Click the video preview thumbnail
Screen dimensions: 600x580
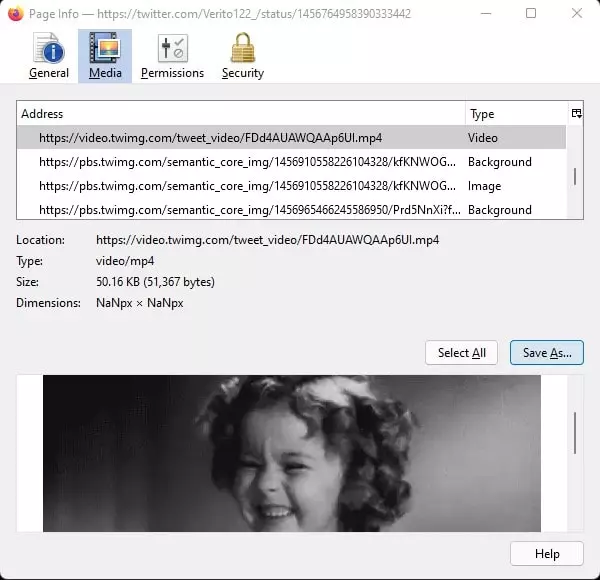[x=292, y=453]
